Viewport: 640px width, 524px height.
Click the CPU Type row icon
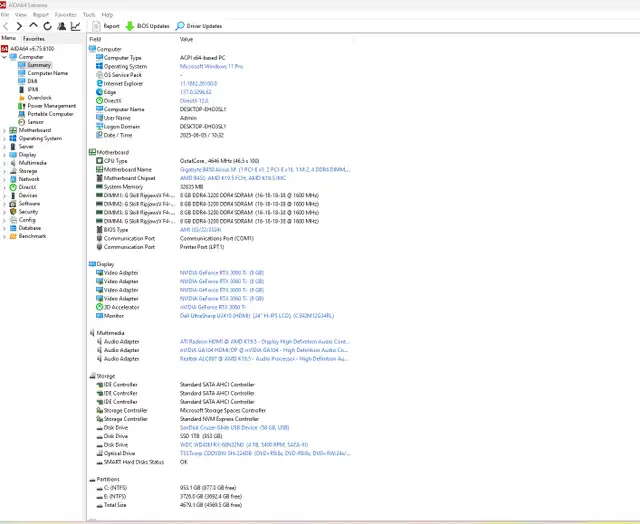[99, 161]
